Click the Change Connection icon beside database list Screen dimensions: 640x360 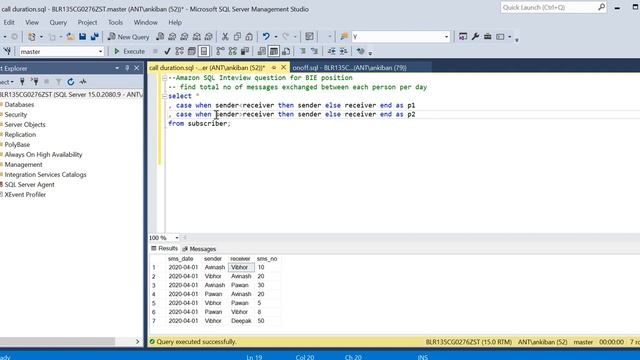pos(8,51)
